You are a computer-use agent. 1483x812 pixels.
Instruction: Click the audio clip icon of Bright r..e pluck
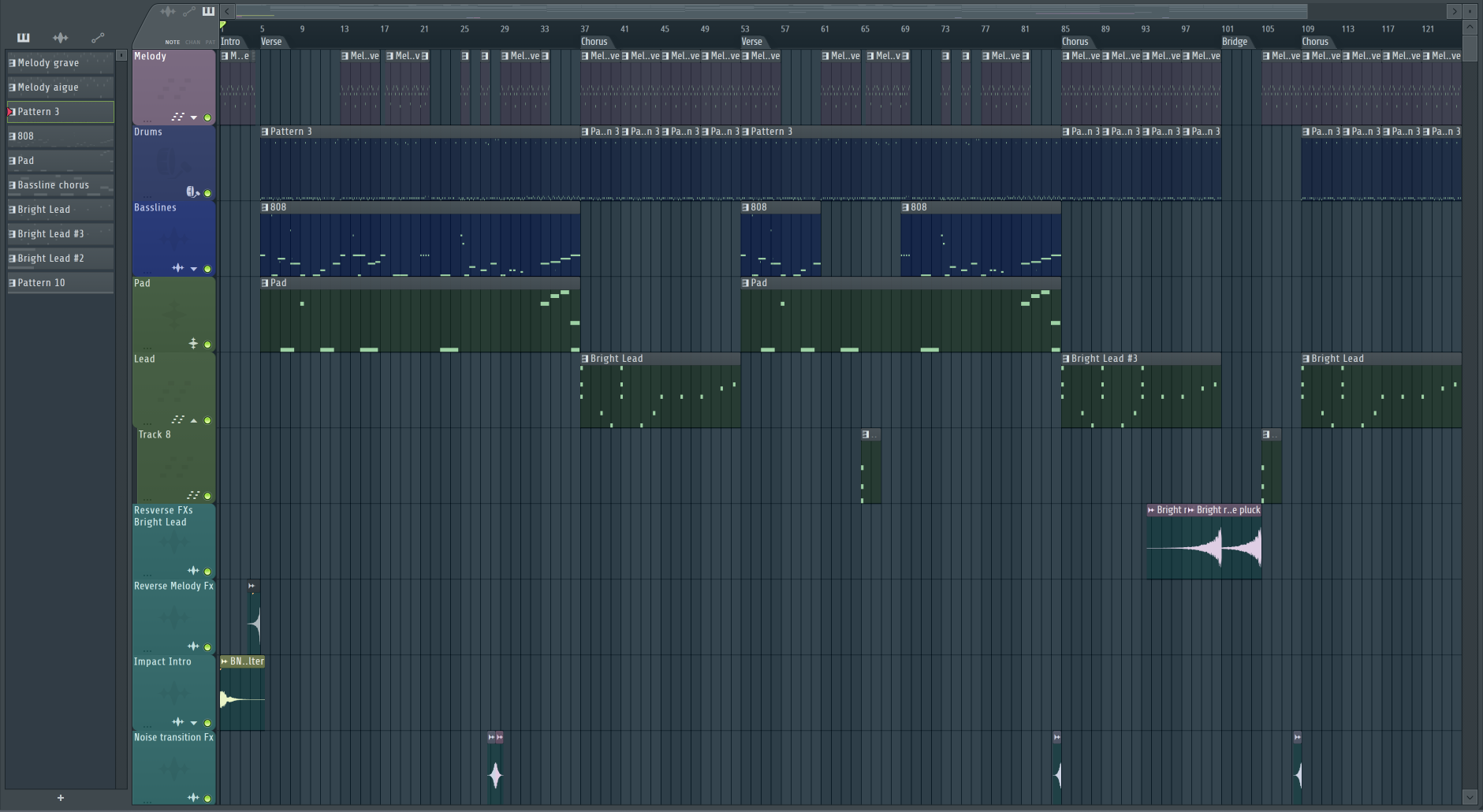coord(1191,510)
